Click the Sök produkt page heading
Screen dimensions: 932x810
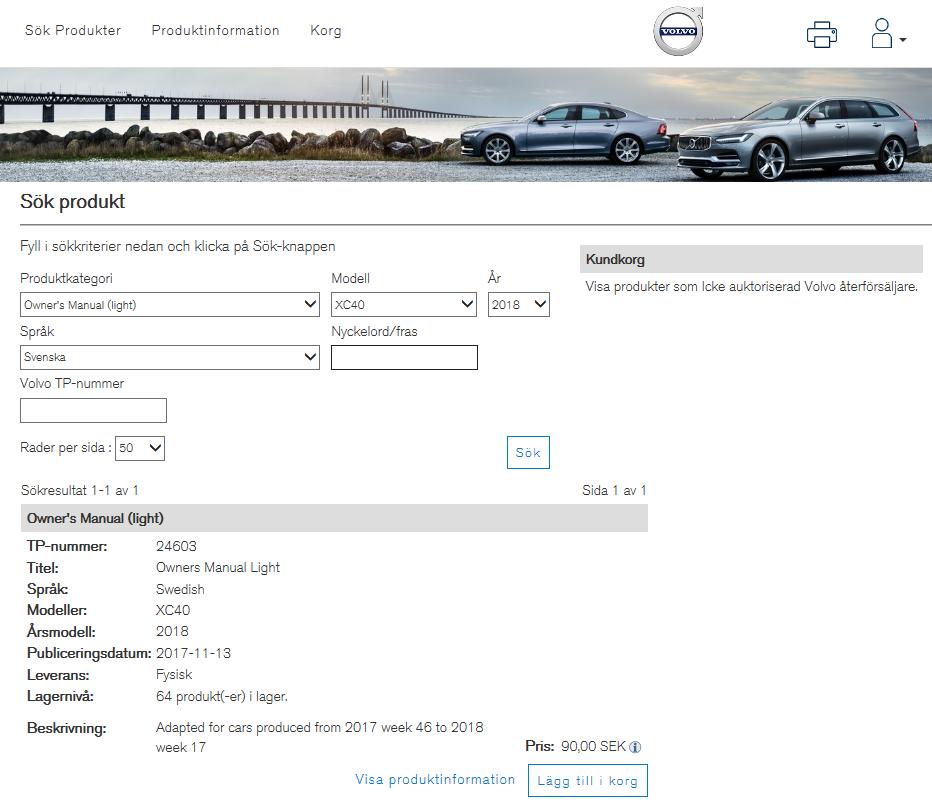coord(73,201)
